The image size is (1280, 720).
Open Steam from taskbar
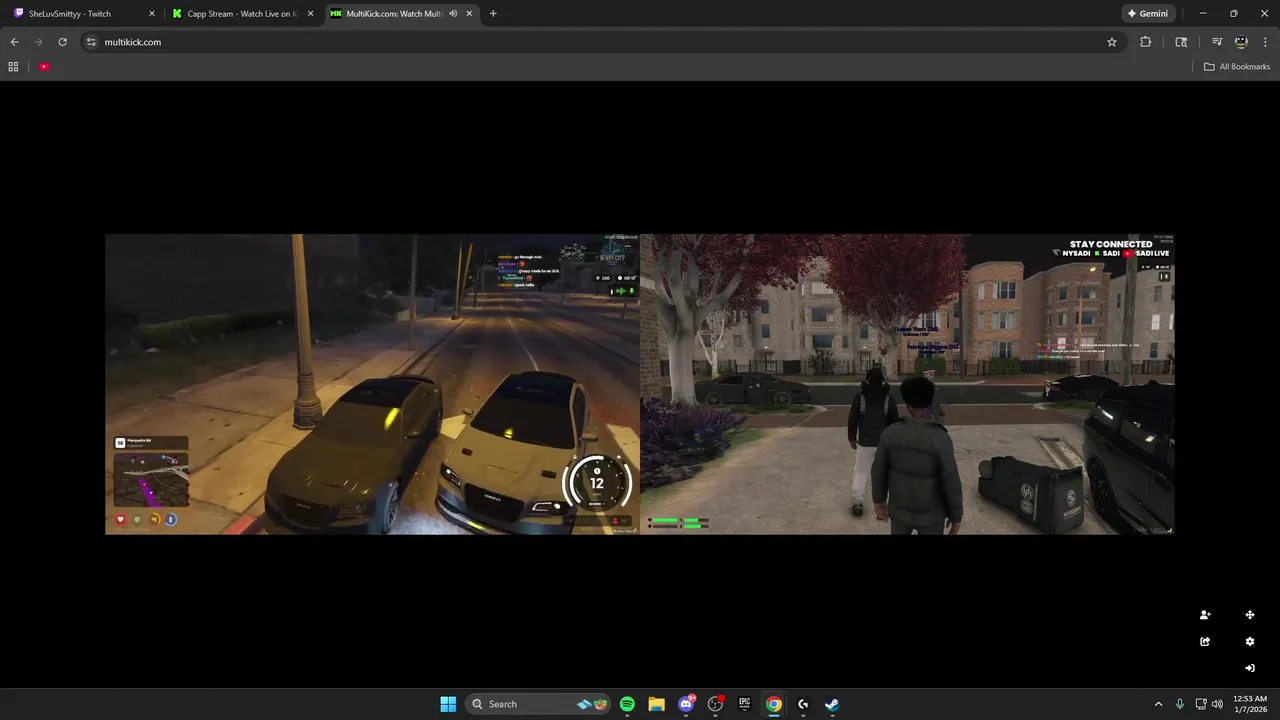(831, 704)
